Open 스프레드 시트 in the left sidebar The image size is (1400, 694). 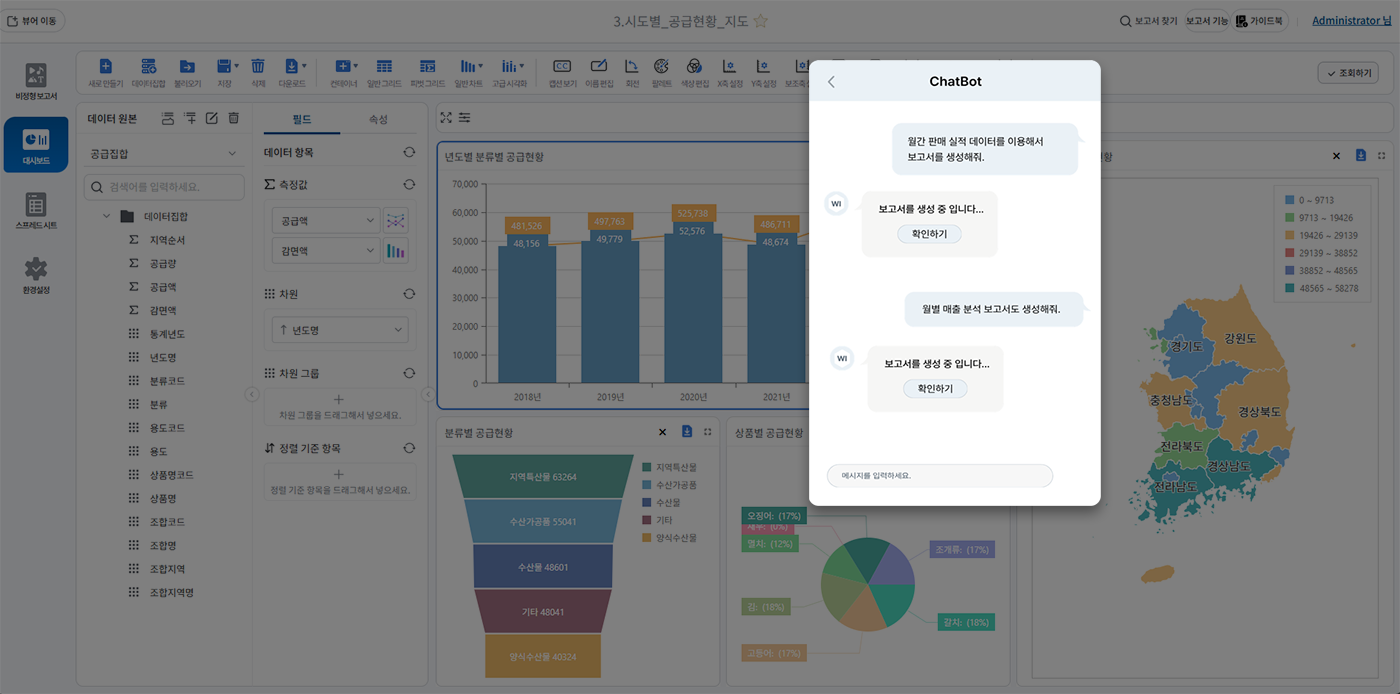(x=36, y=211)
